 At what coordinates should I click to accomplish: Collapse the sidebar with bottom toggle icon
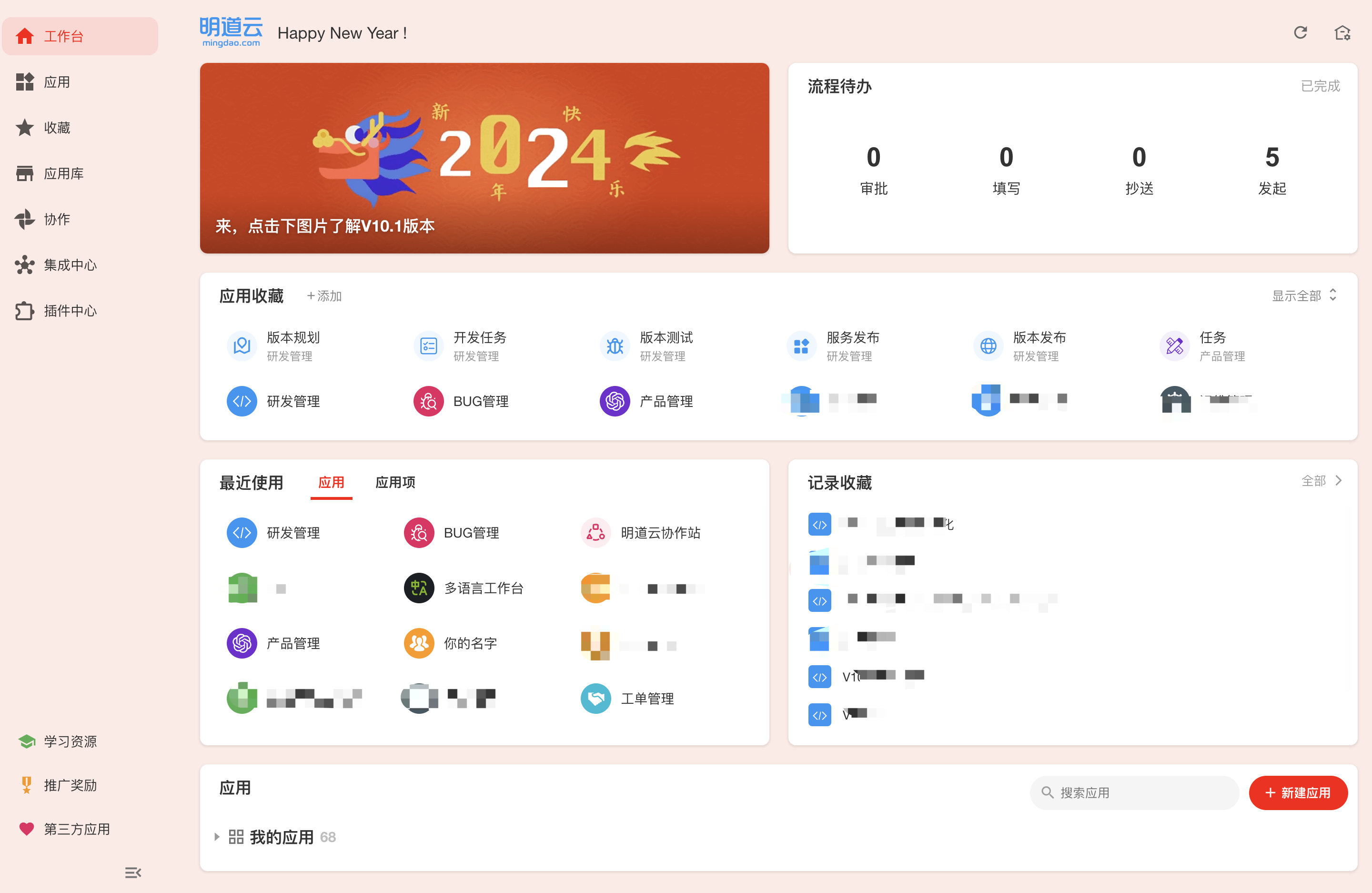tap(132, 872)
